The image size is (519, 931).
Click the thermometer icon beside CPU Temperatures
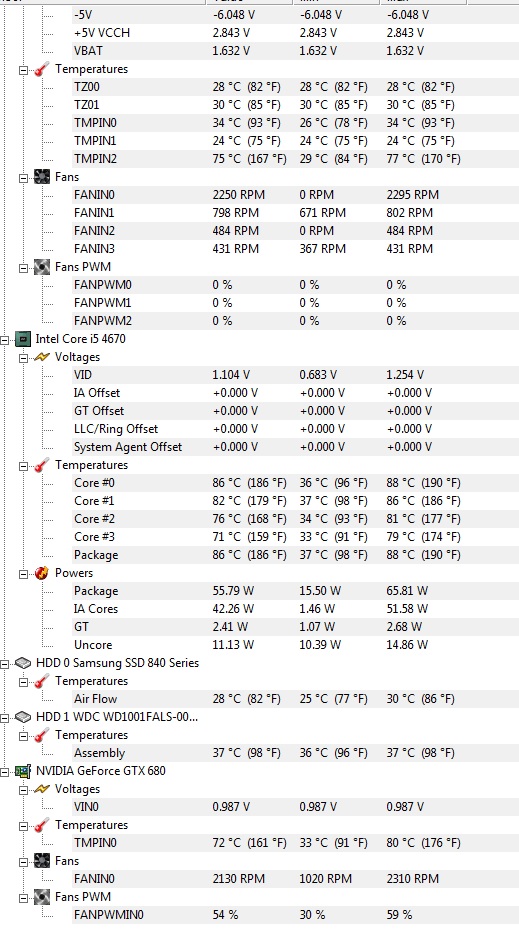point(42,465)
